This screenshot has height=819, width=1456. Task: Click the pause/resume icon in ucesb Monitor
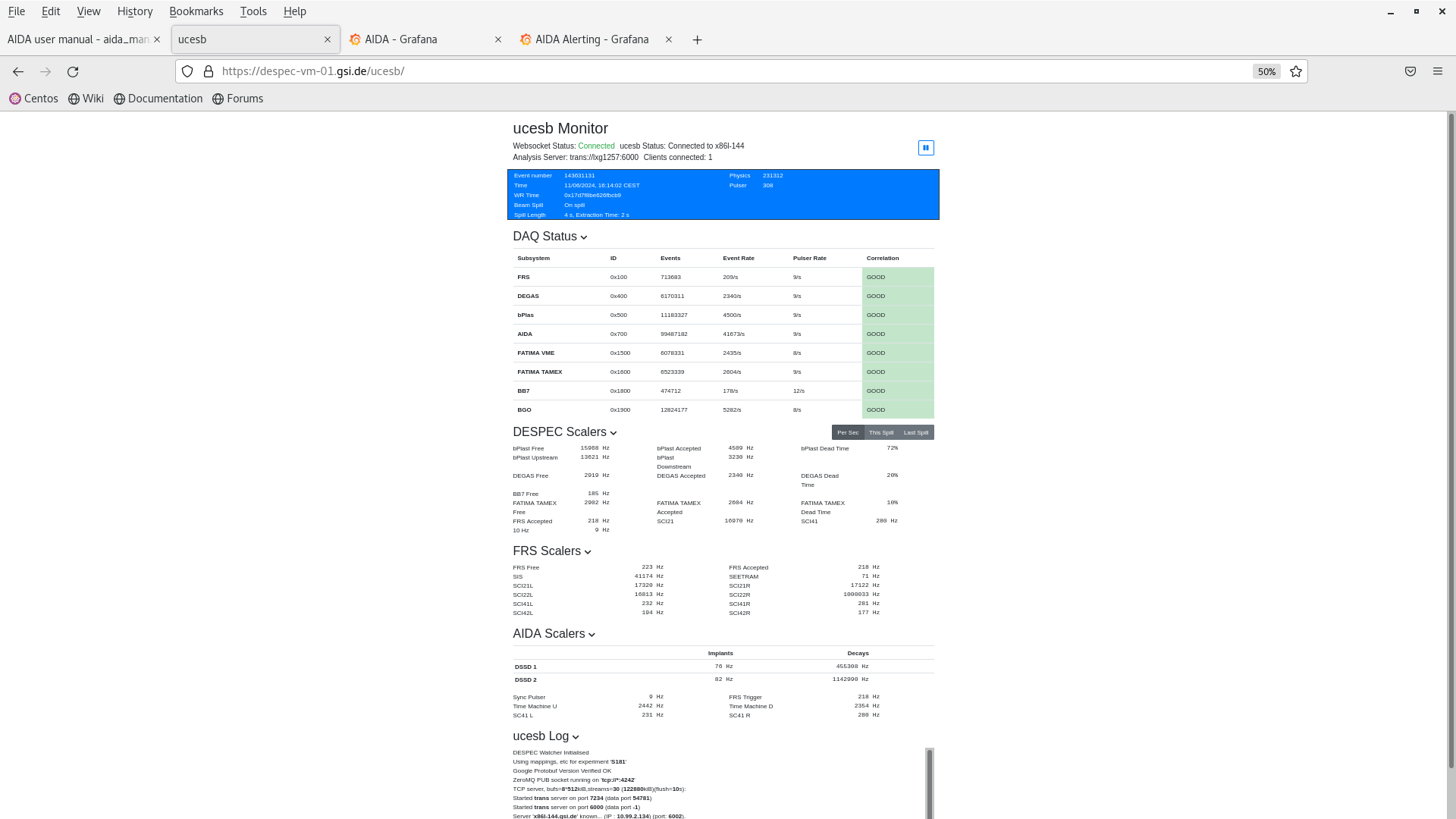[926, 148]
